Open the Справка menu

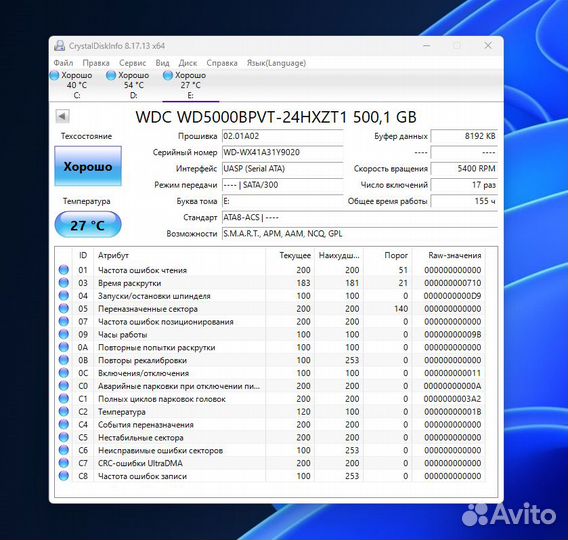(222, 63)
